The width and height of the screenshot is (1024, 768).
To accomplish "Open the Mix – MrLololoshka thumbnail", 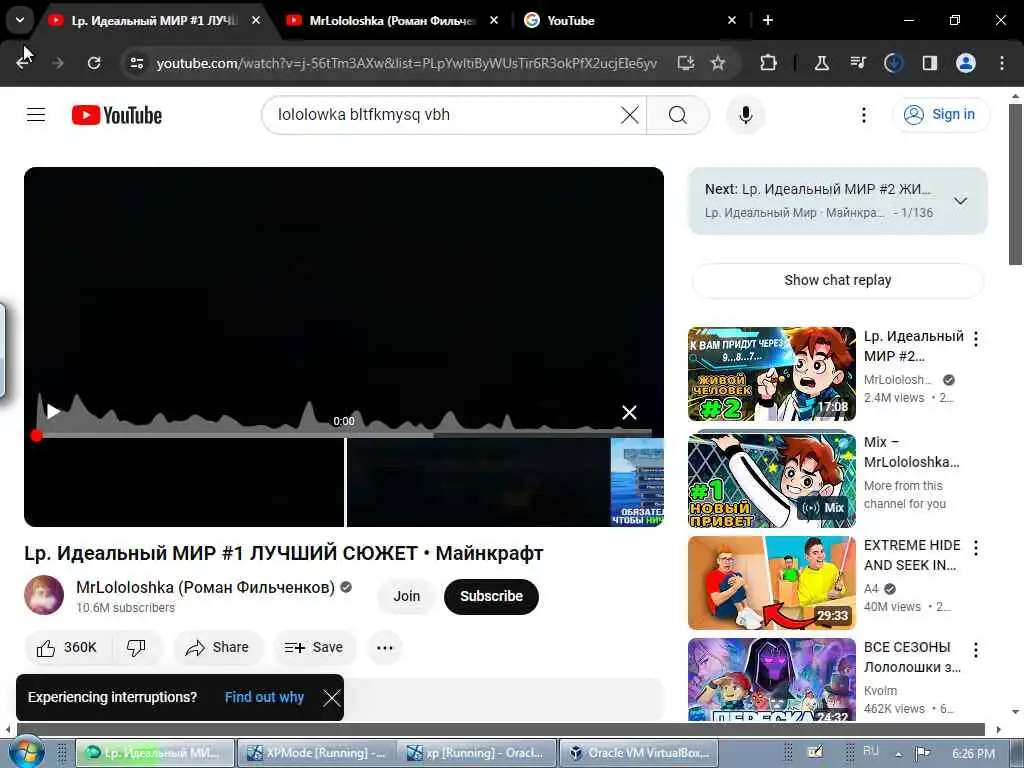I will coord(771,480).
